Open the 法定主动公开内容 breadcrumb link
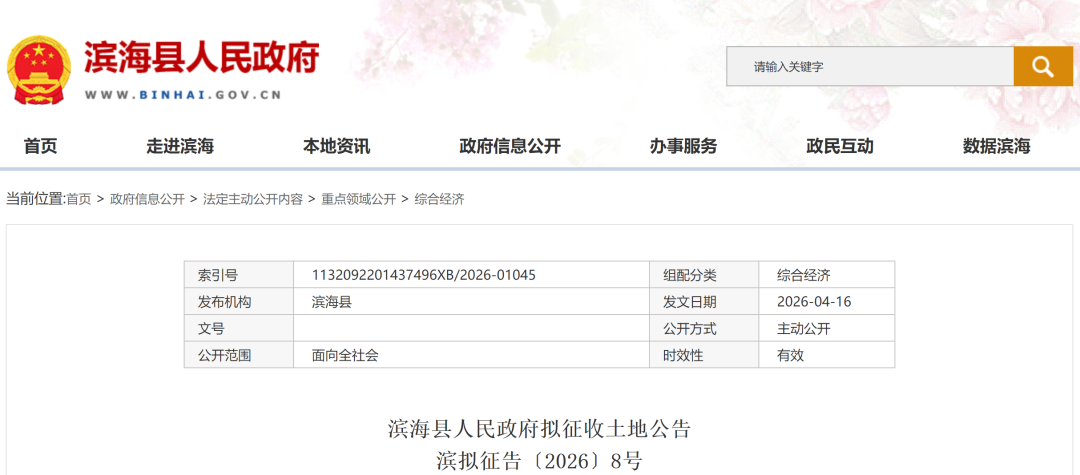Image resolution: width=1080 pixels, height=475 pixels. coord(252,199)
